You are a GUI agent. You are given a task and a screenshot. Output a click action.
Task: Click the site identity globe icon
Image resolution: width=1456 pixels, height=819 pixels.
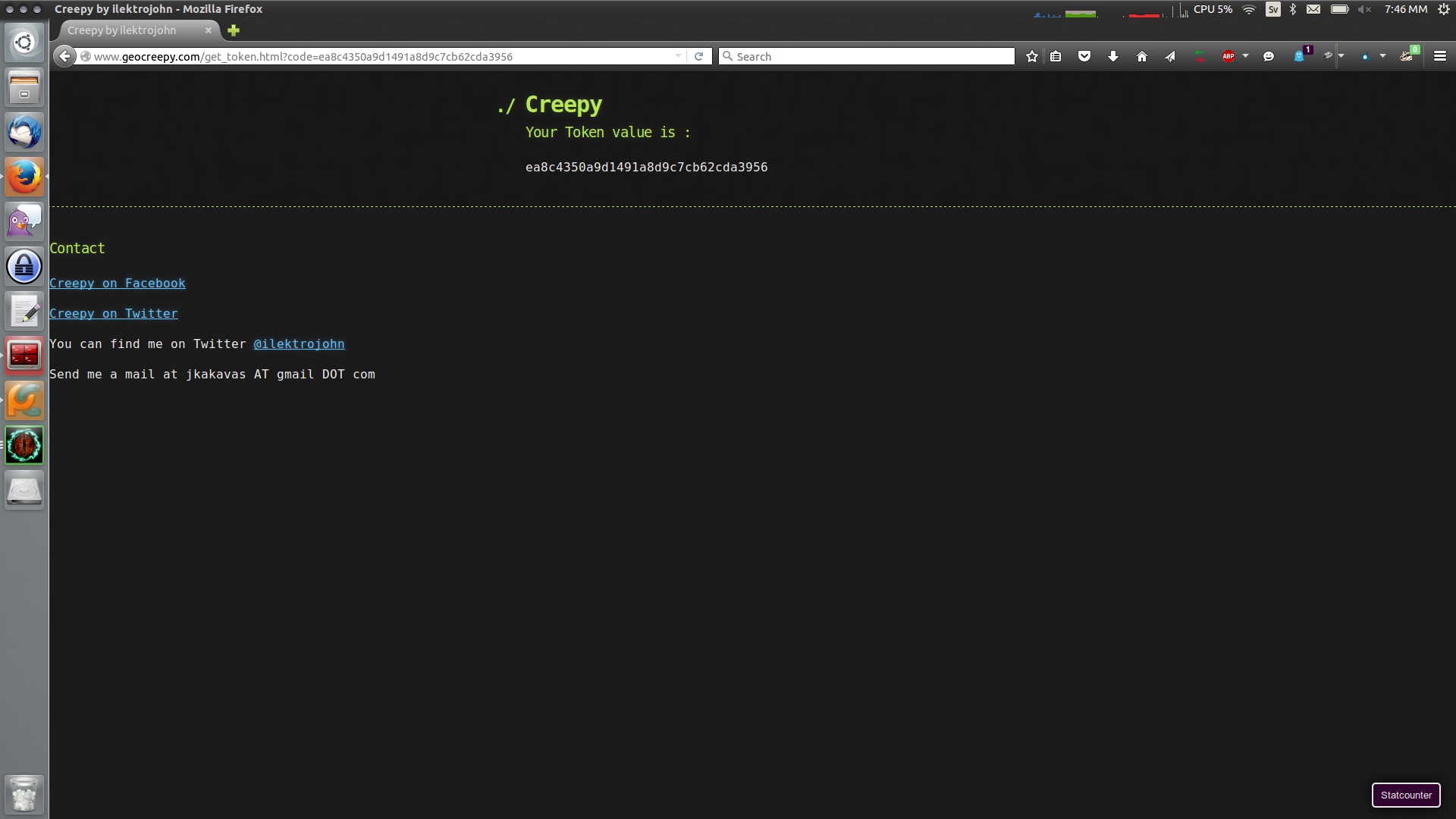86,56
